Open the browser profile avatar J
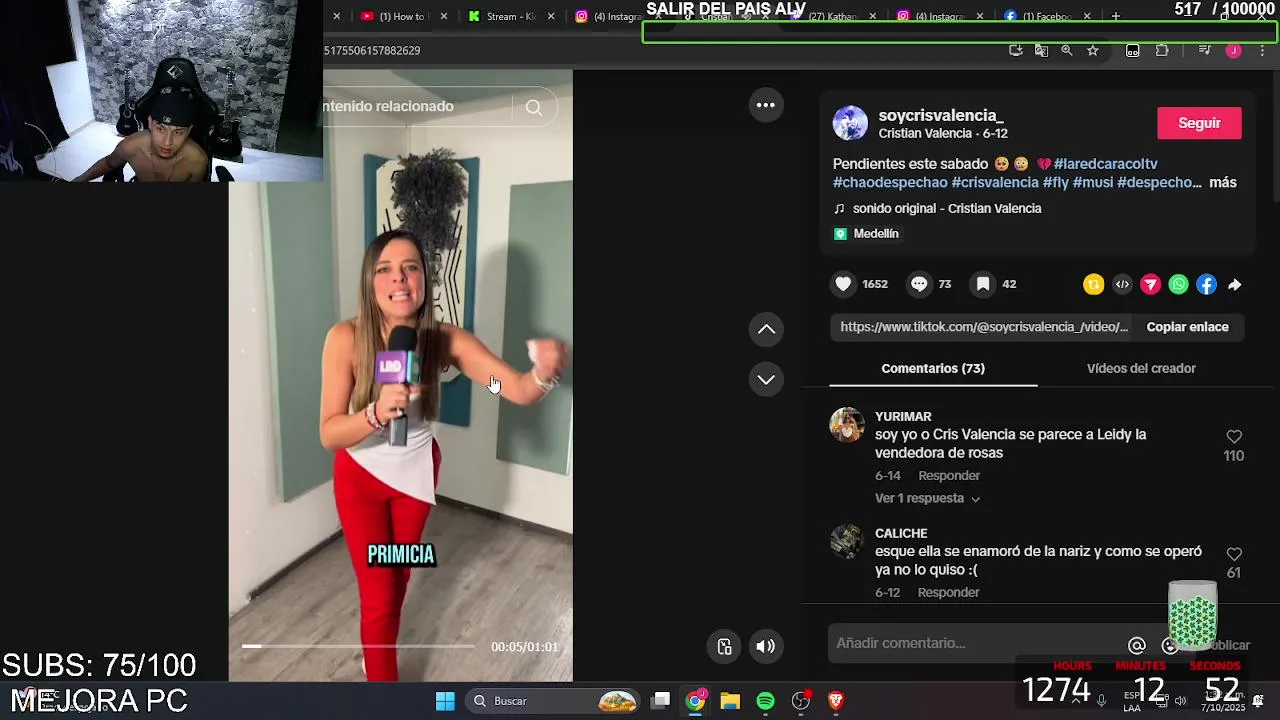 pos(1233,50)
